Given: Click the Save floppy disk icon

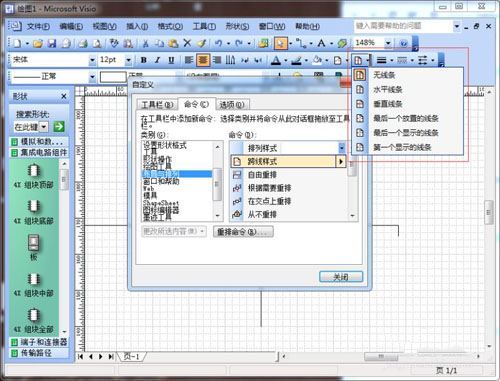Looking at the screenshot, I should coord(52,43).
